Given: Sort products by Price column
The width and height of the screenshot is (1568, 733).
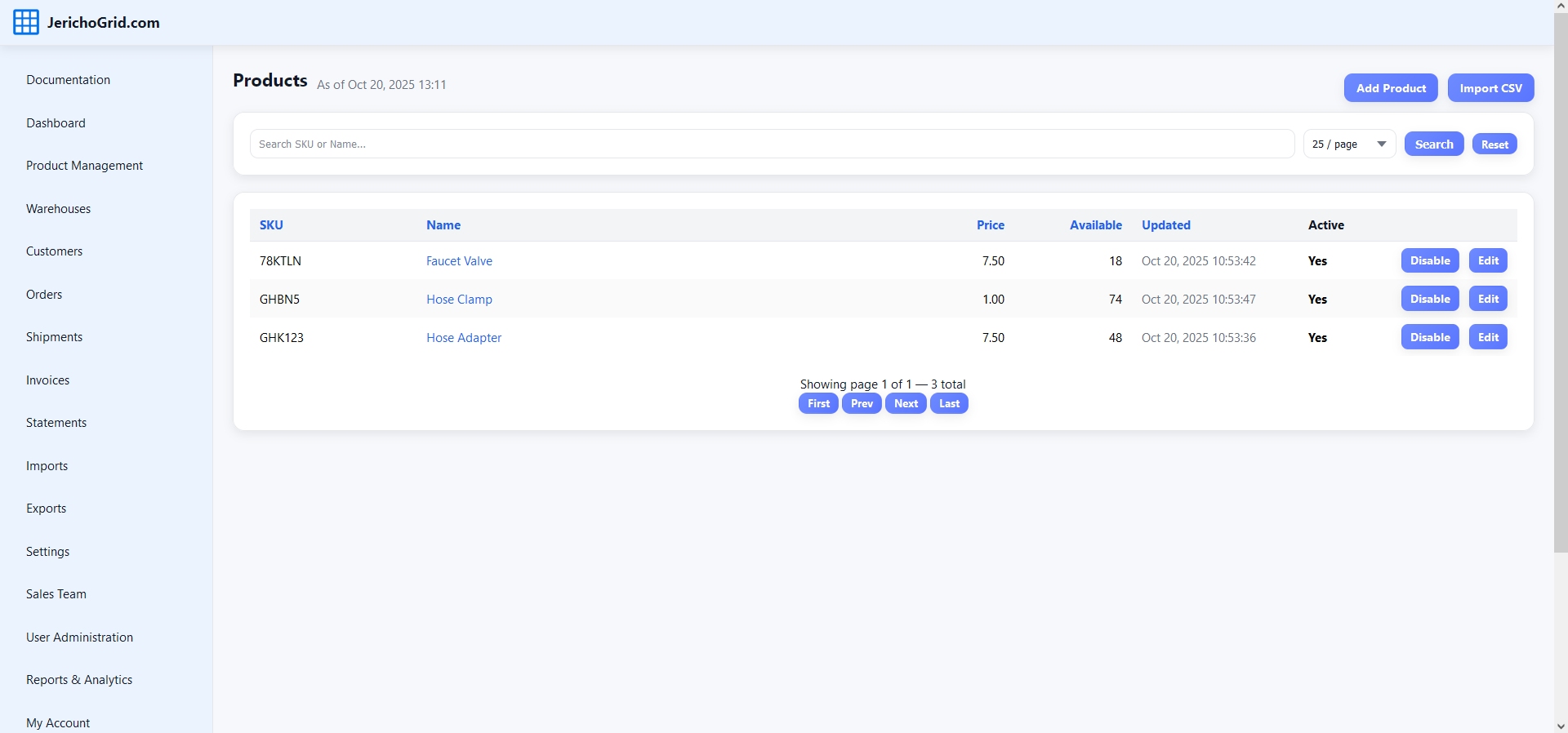Looking at the screenshot, I should pyautogui.click(x=990, y=225).
